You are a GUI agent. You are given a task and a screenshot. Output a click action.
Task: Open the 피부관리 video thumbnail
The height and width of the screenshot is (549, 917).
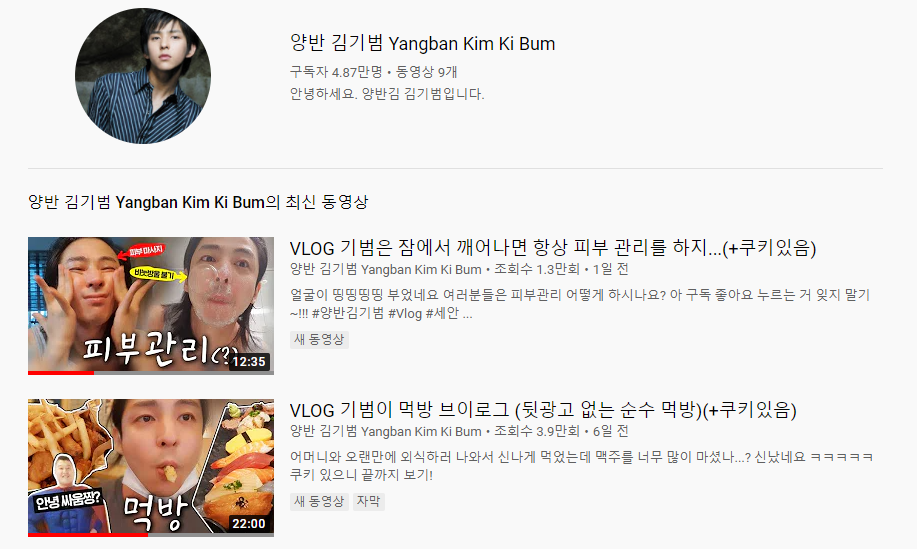151,306
